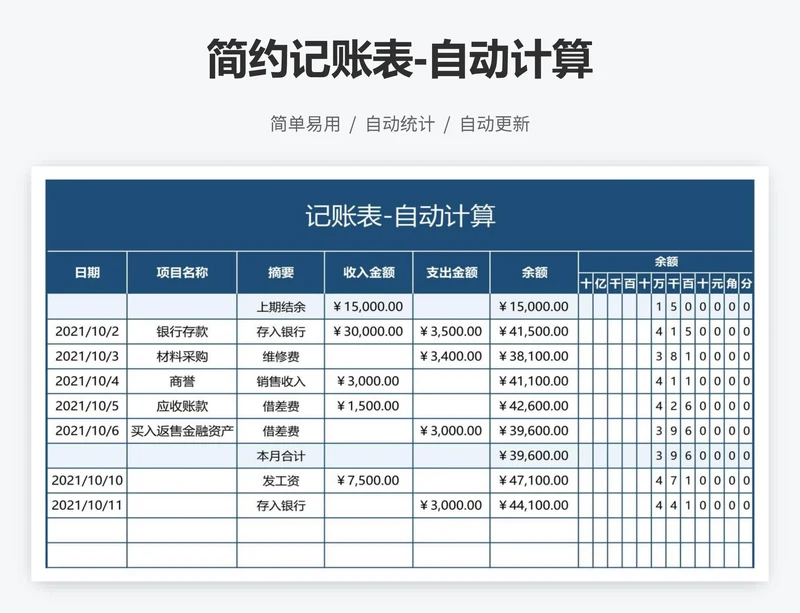Viewport: 800px width, 613px height.
Task: Select the date cell 2021/10/6
Action: click(87, 431)
